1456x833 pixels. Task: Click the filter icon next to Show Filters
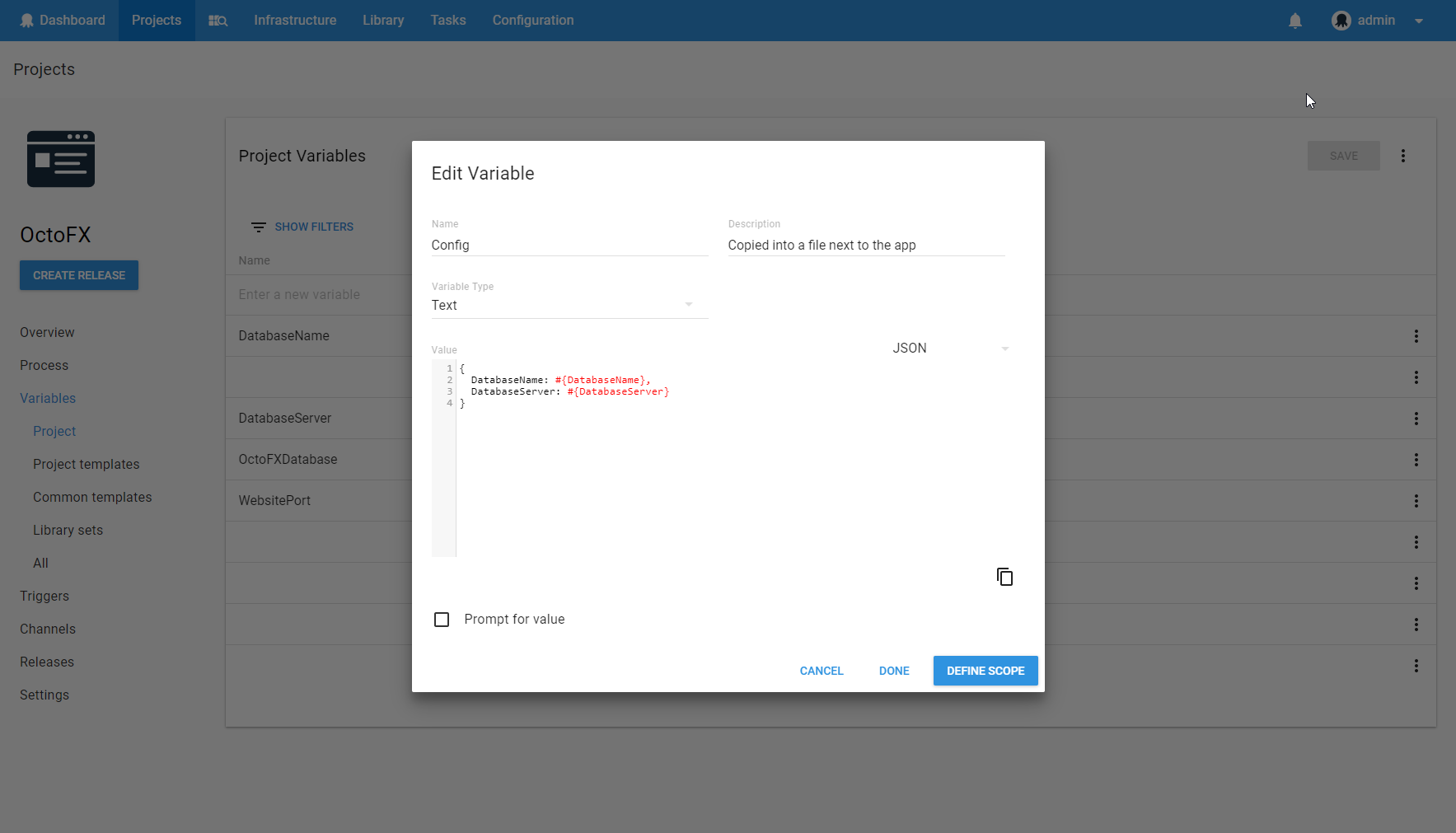(x=258, y=227)
